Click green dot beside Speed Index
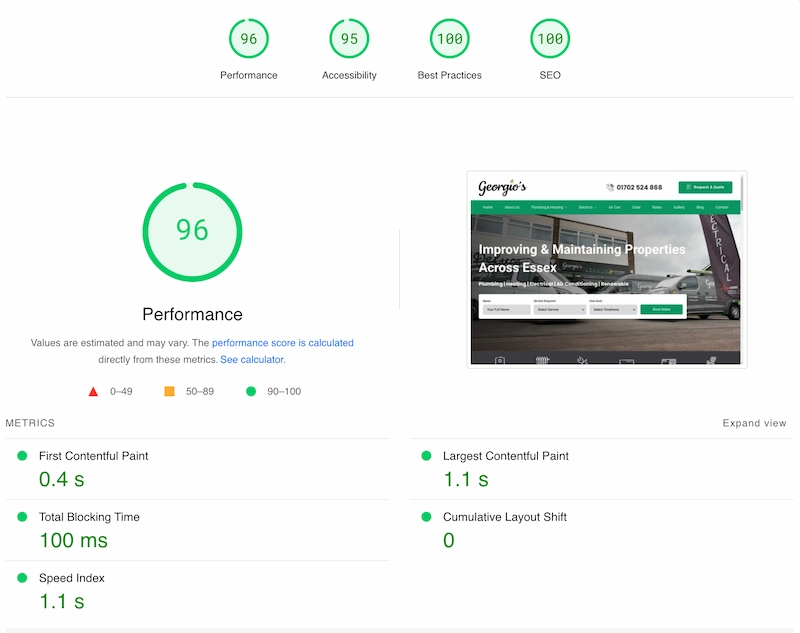Screen dimensions: 800x633 [x=22, y=578]
